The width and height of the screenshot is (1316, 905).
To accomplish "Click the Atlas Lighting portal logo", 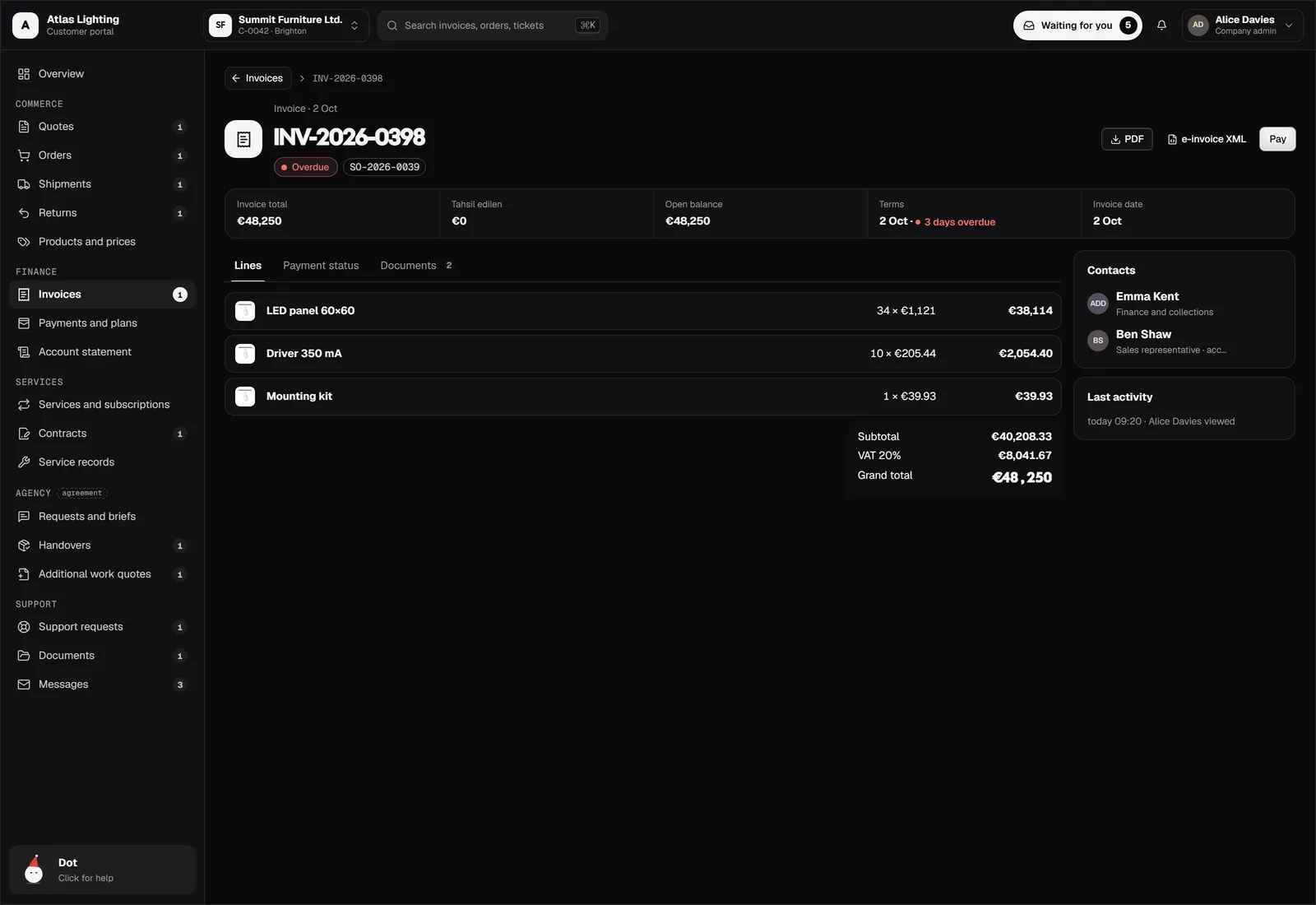I will (x=25, y=26).
